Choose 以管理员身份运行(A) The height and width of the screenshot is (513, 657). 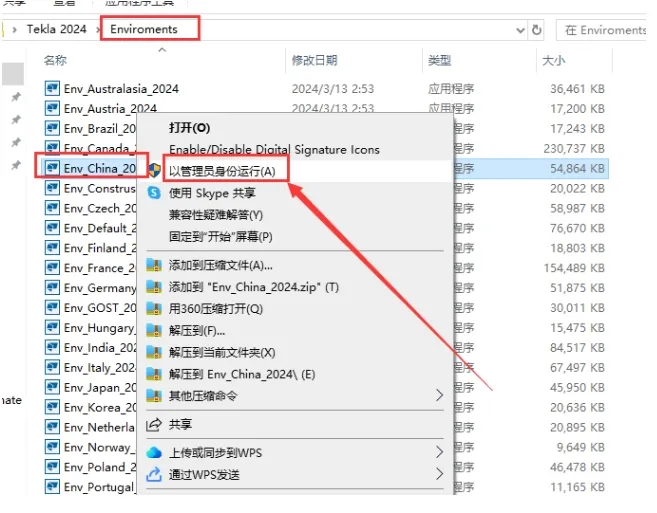[222, 171]
